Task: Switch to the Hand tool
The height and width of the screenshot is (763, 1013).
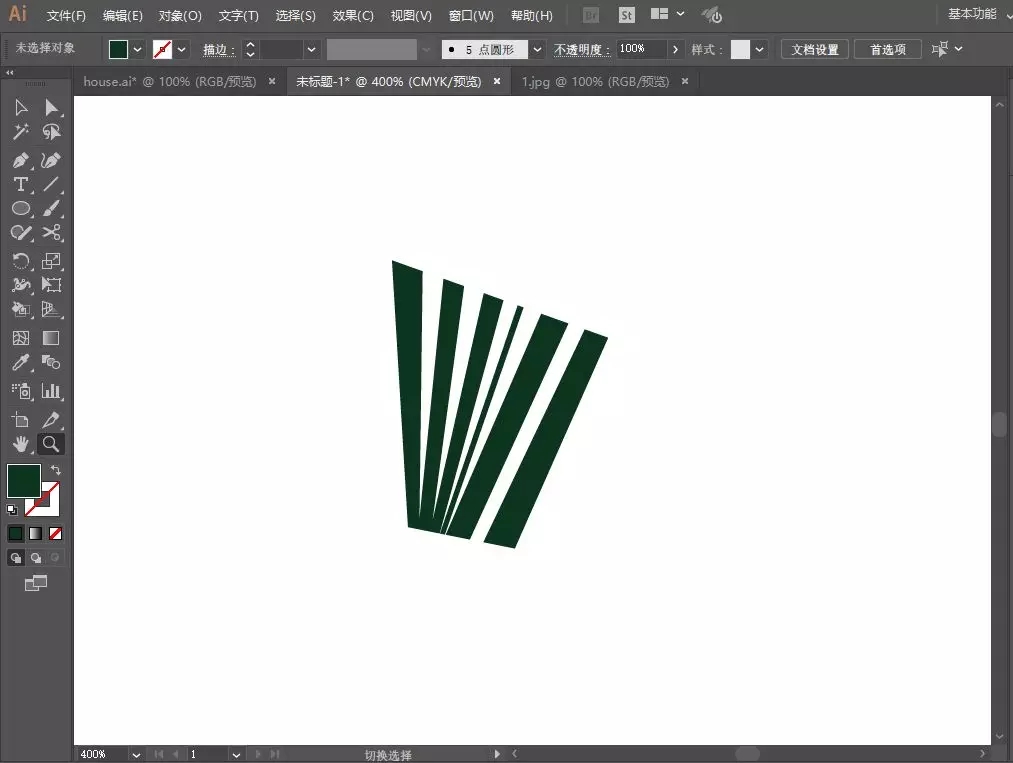Action: tap(21, 444)
